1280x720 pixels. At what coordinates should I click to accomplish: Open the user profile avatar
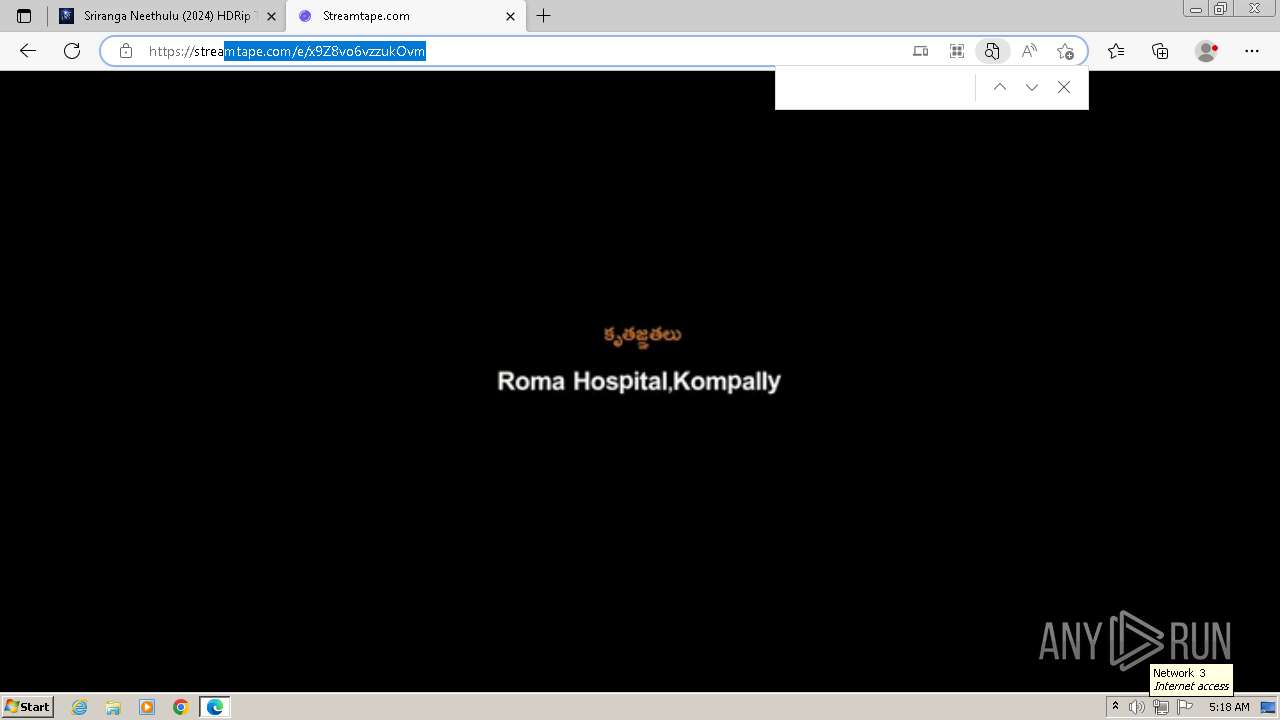pos(1207,51)
